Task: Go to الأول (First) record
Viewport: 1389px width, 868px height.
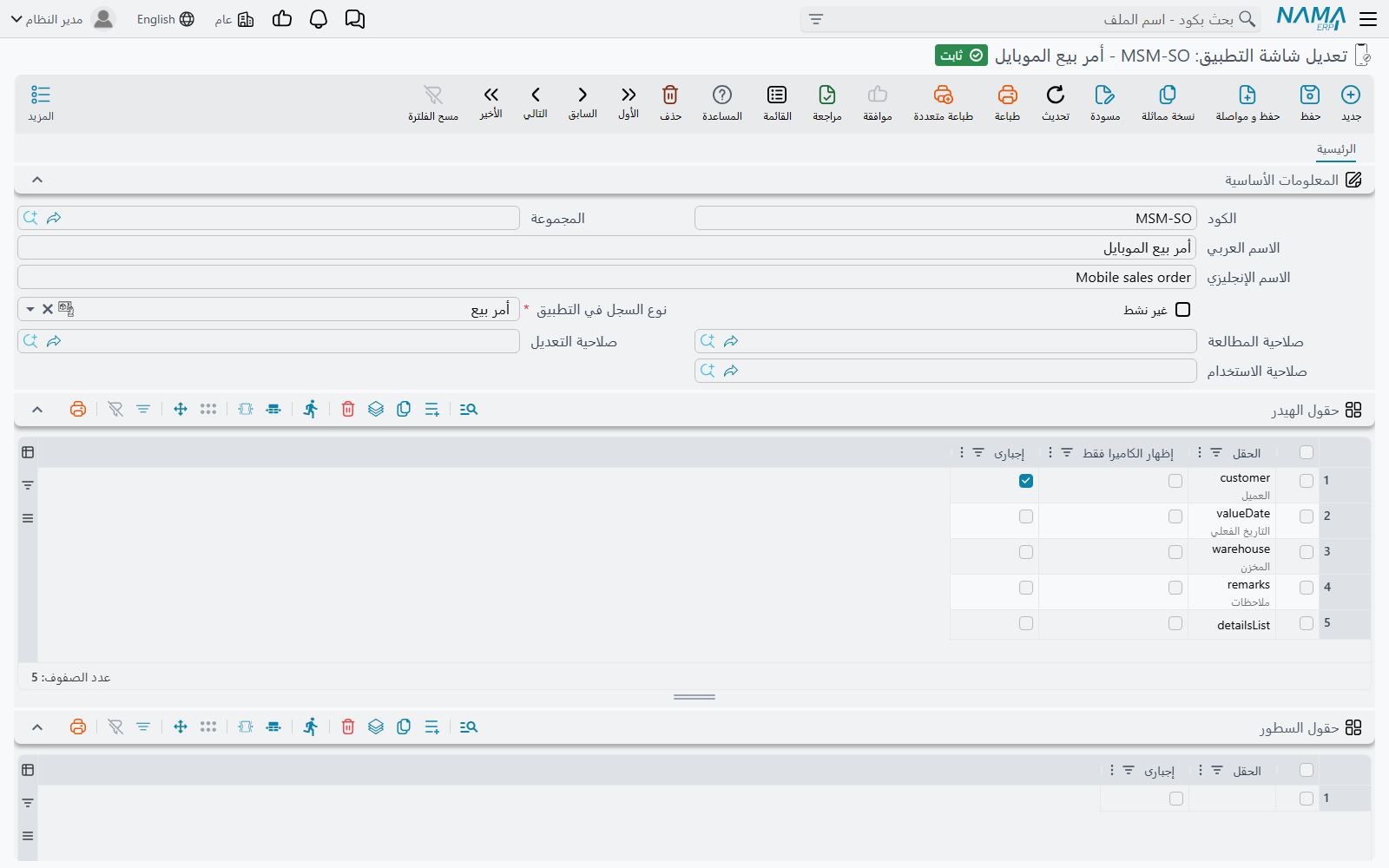Action: (629, 95)
